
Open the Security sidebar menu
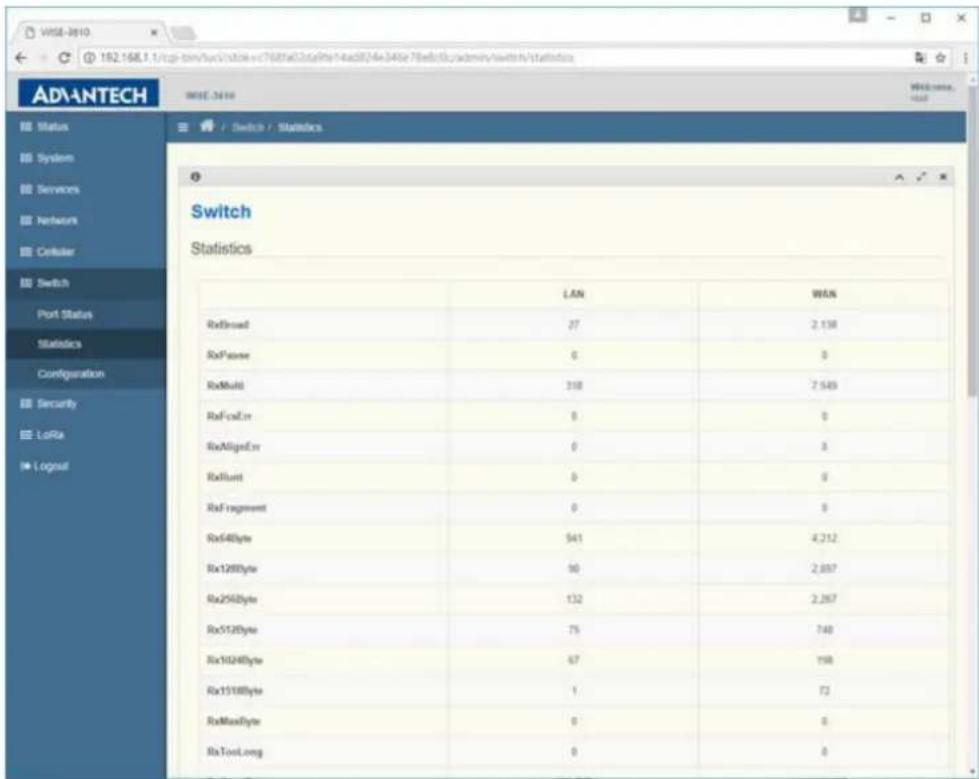[49, 404]
